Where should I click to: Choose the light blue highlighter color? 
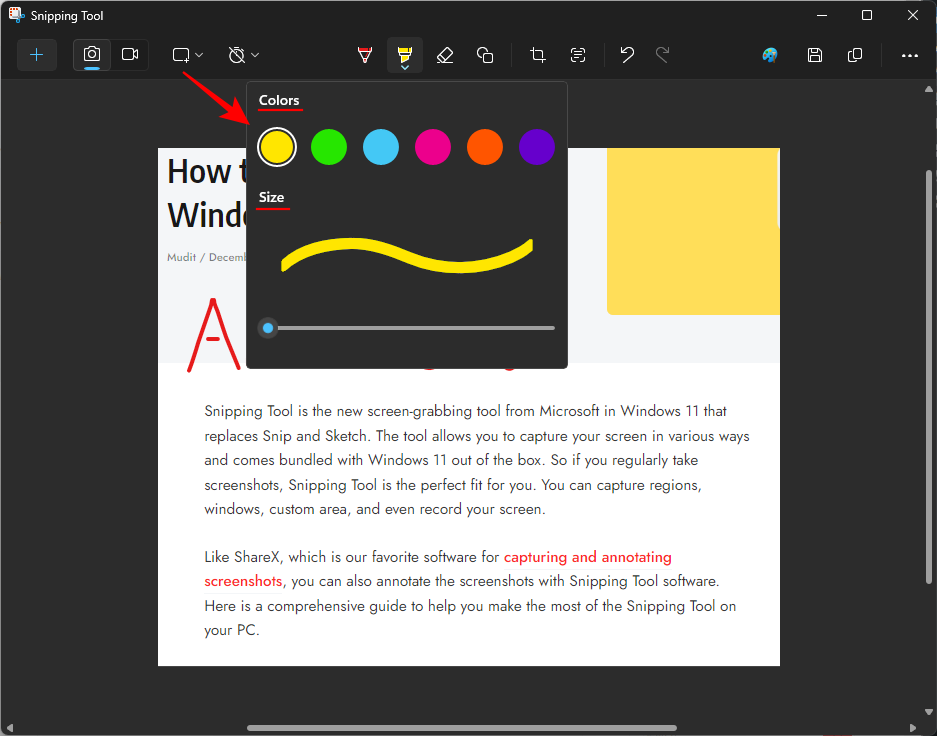tap(381, 147)
